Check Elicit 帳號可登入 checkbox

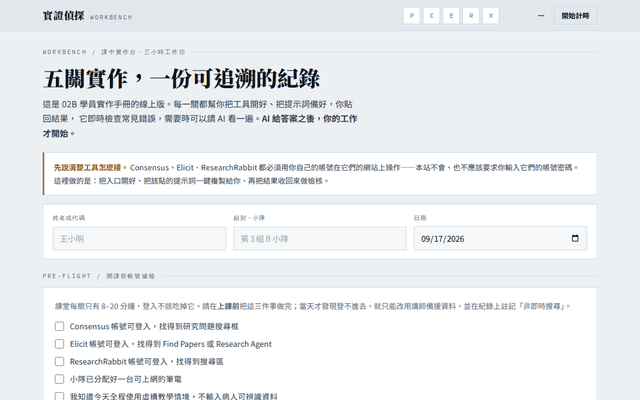[60, 344]
